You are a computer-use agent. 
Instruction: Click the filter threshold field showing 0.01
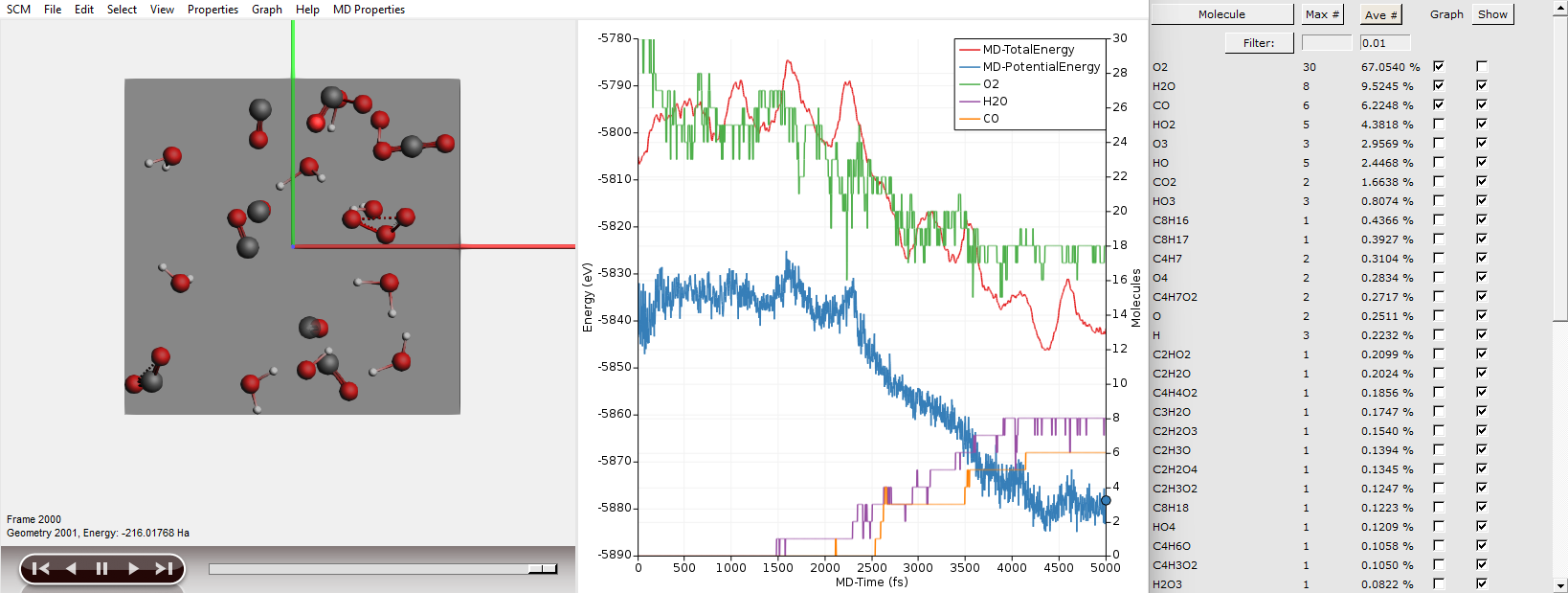tap(1385, 43)
